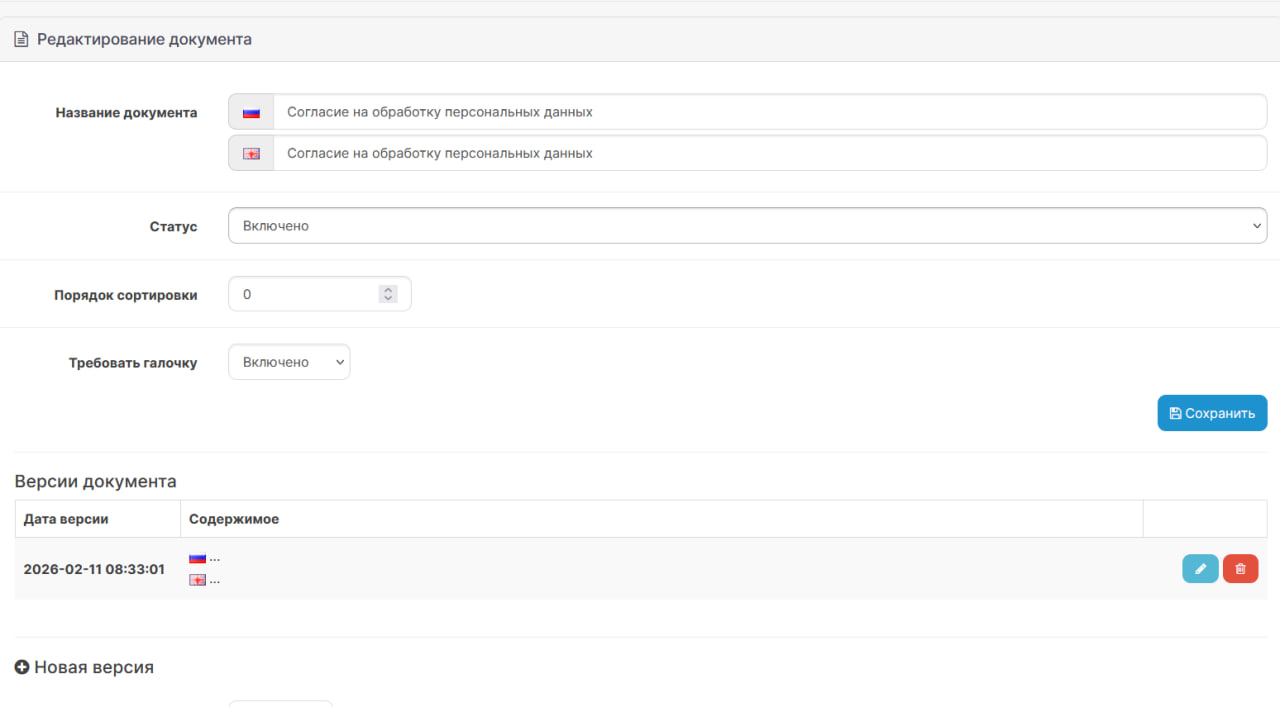Edit the version with the pencil icon
The image size is (1280, 707).
tap(1200, 569)
